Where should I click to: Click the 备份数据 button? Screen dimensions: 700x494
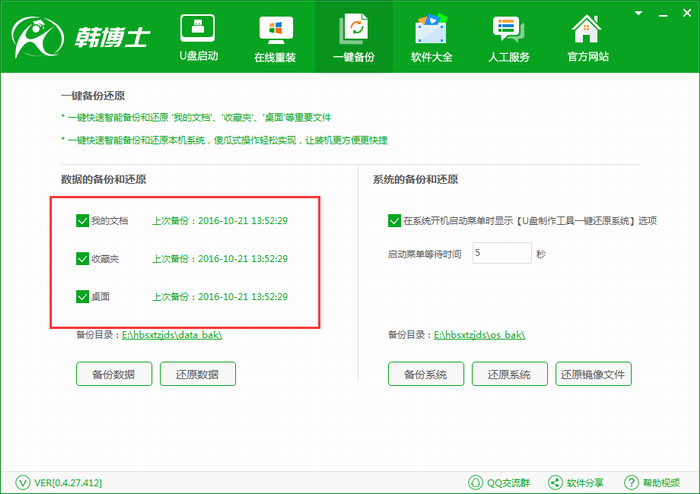click(114, 374)
